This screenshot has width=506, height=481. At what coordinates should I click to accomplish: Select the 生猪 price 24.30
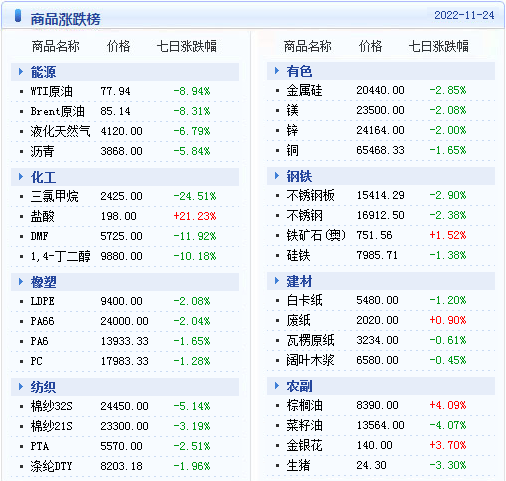(x=371, y=465)
